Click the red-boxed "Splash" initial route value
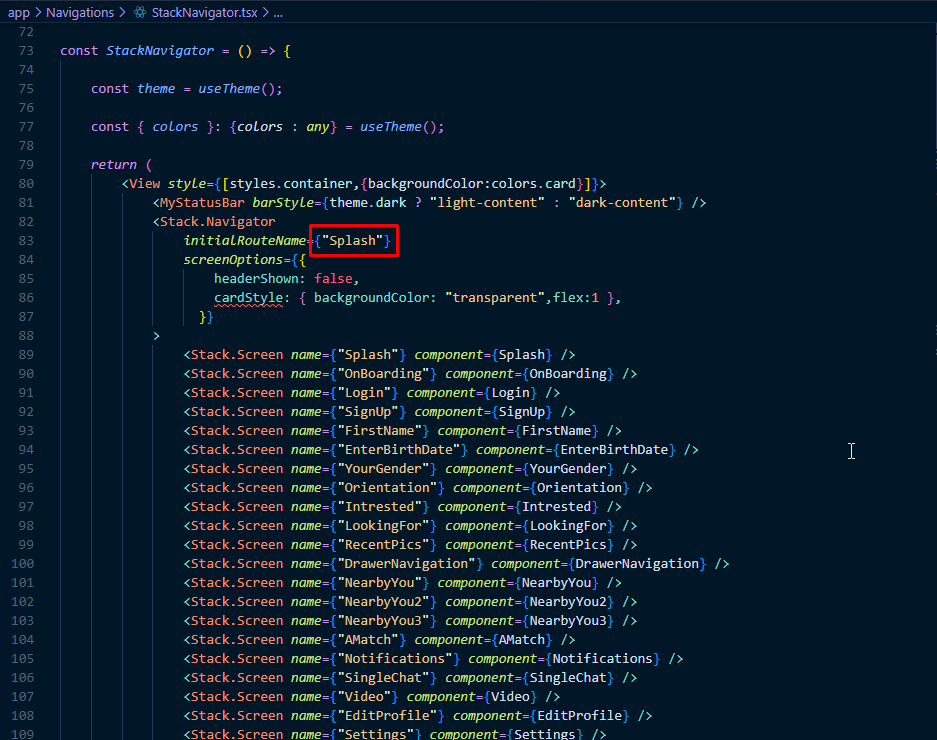The image size is (937, 740). click(354, 241)
